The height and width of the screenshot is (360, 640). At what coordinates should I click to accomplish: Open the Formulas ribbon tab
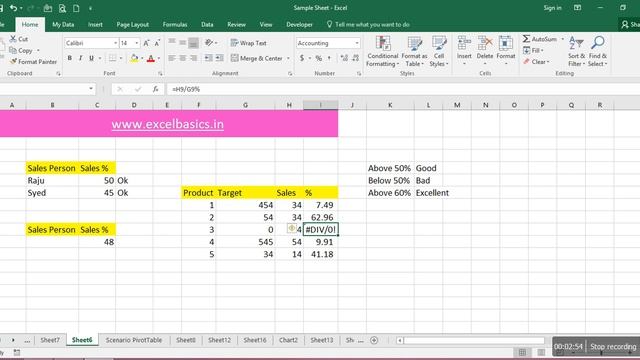(175, 24)
